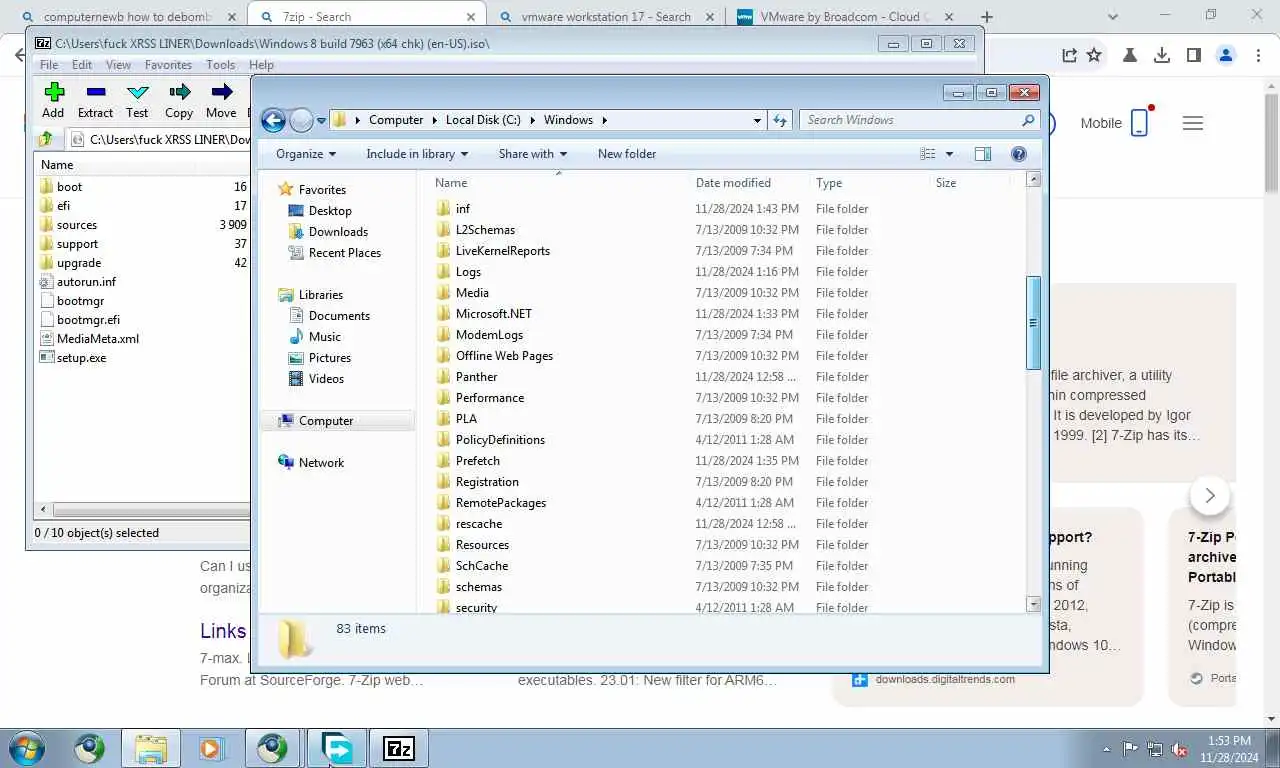Open the recent pages dropdown arrow
Viewport: 1280px width, 768px height.
pos(321,121)
